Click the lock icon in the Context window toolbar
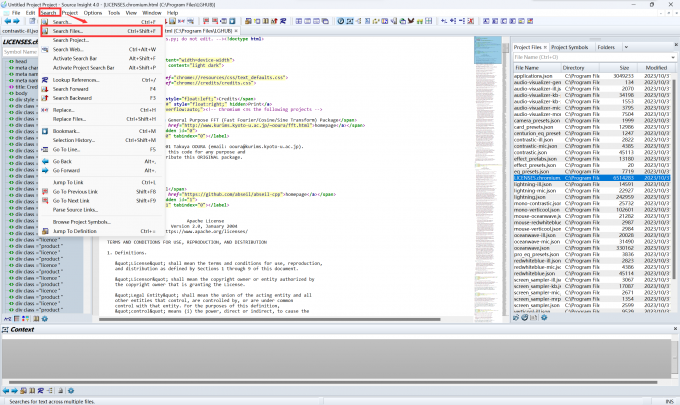 tap(60, 391)
